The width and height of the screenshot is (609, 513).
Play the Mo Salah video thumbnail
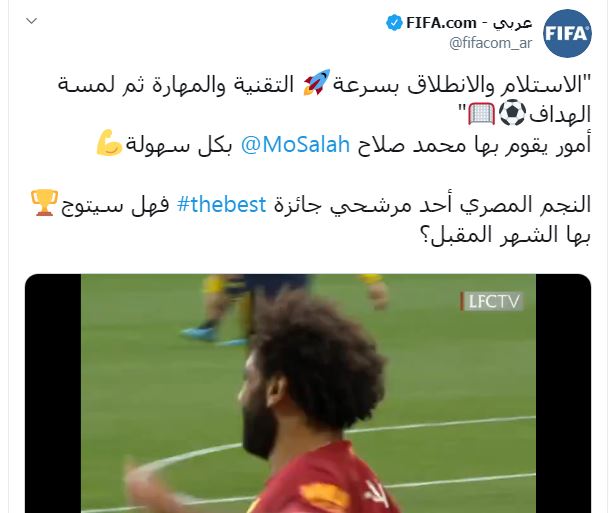[308, 393]
